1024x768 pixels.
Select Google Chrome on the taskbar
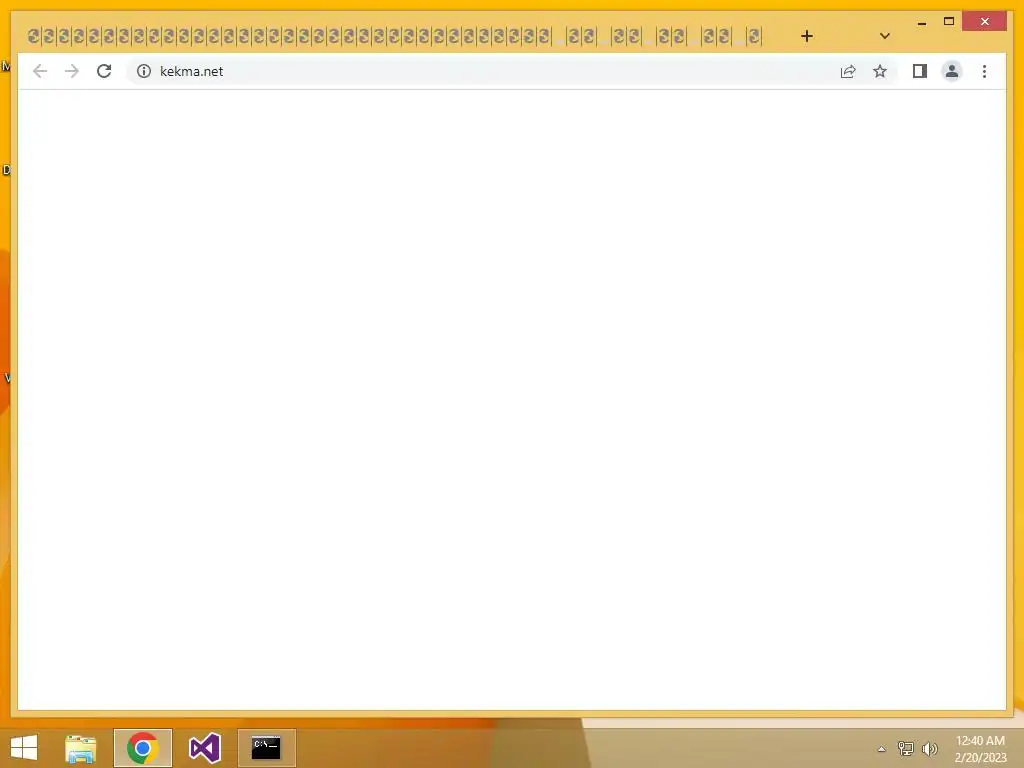(143, 748)
